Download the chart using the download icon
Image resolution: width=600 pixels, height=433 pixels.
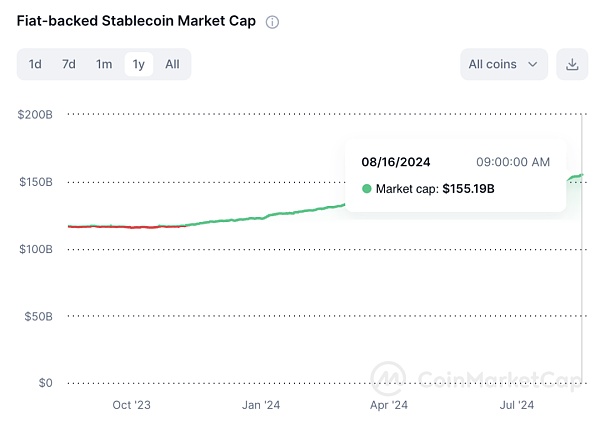click(573, 64)
